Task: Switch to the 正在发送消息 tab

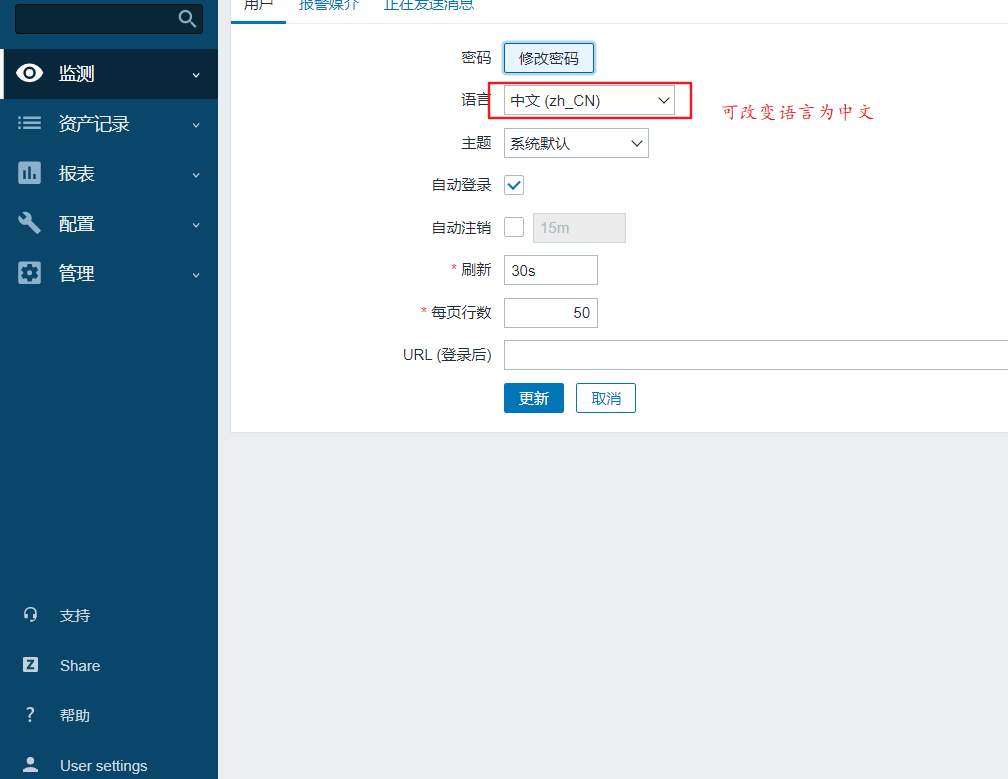Action: [429, 5]
